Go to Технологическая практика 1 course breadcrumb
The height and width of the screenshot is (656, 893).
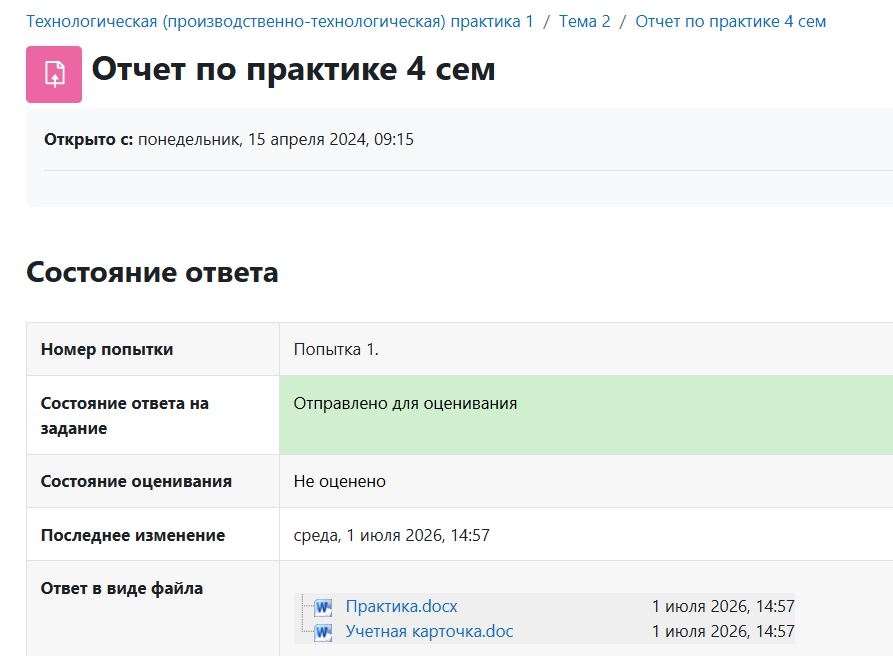280,22
